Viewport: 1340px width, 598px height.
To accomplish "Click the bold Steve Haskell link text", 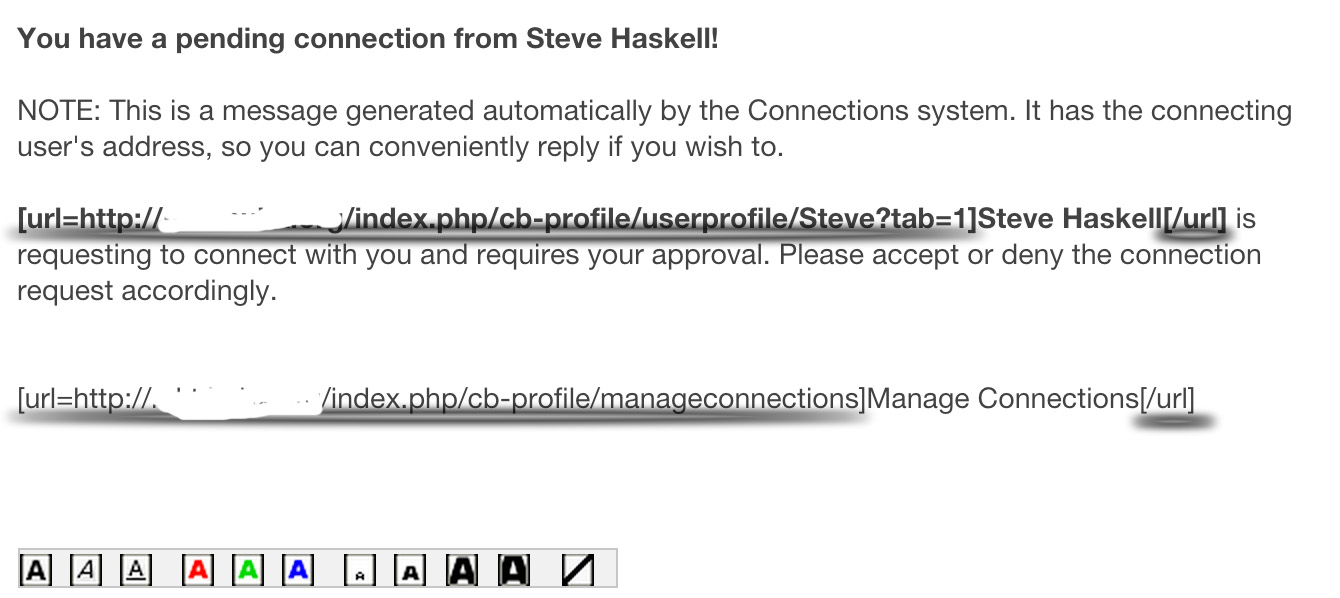I will click(1069, 219).
